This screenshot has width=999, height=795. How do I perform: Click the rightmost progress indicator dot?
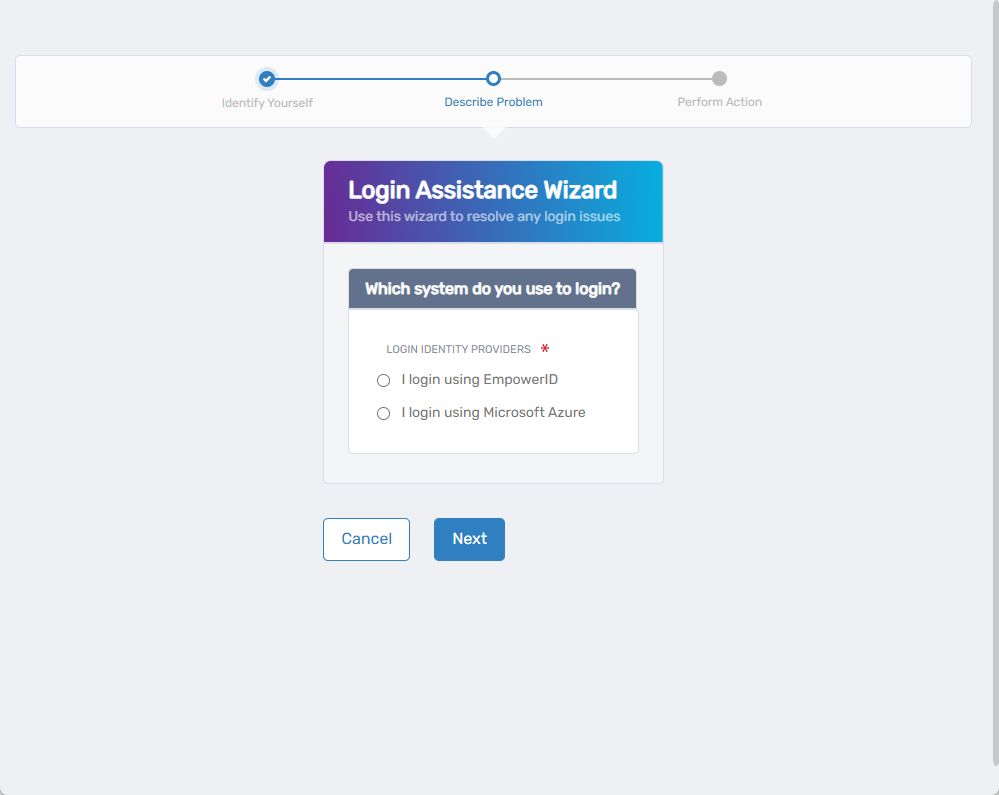coord(719,78)
